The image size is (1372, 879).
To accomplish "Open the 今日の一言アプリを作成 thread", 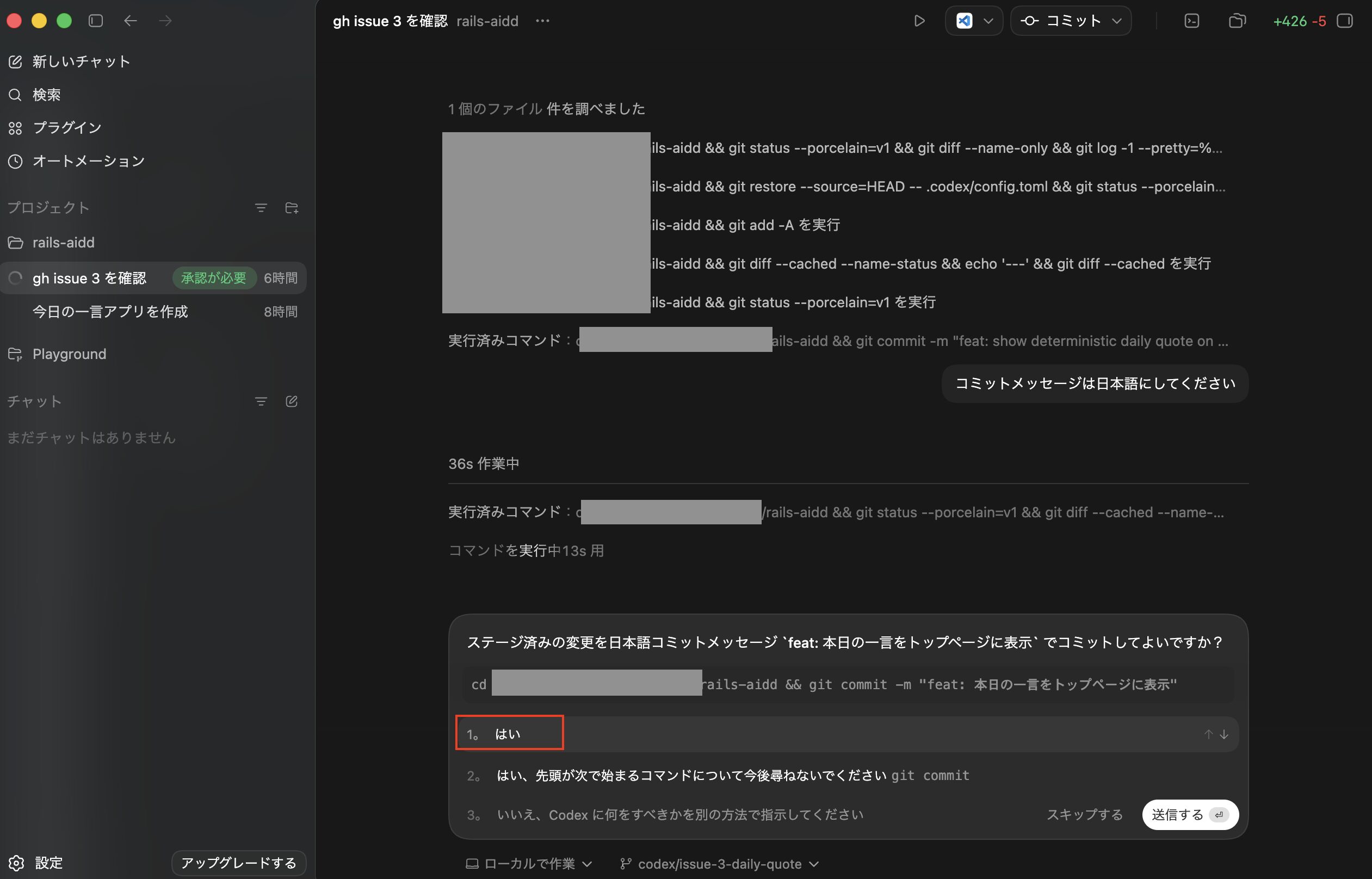I will click(x=110, y=312).
